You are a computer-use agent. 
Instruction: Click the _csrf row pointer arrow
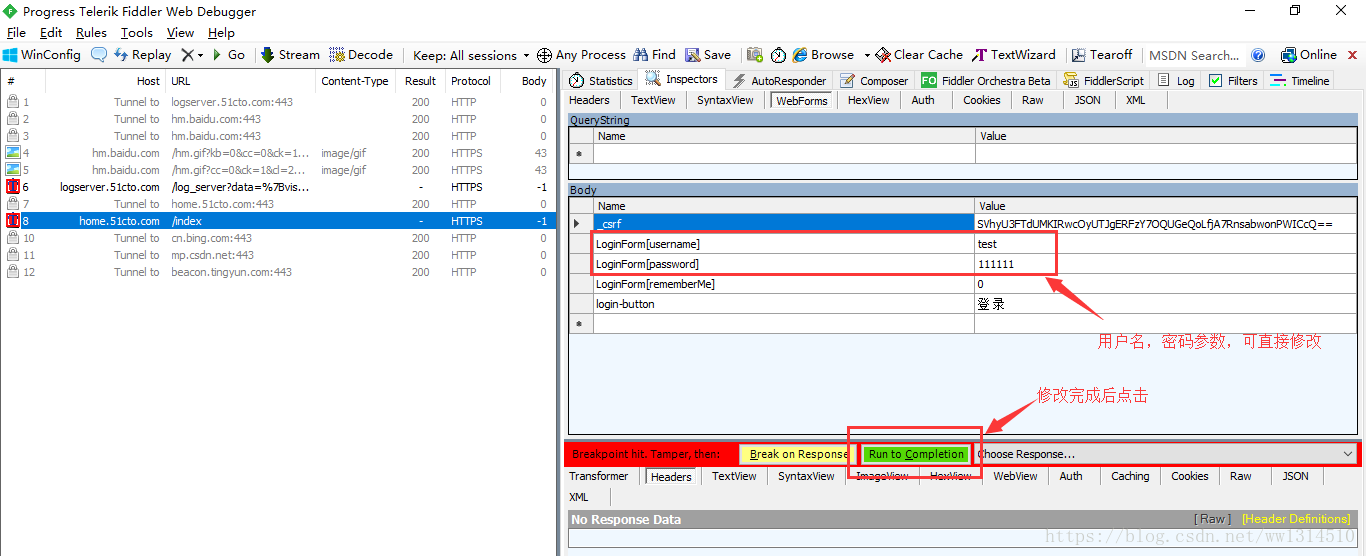point(577,224)
